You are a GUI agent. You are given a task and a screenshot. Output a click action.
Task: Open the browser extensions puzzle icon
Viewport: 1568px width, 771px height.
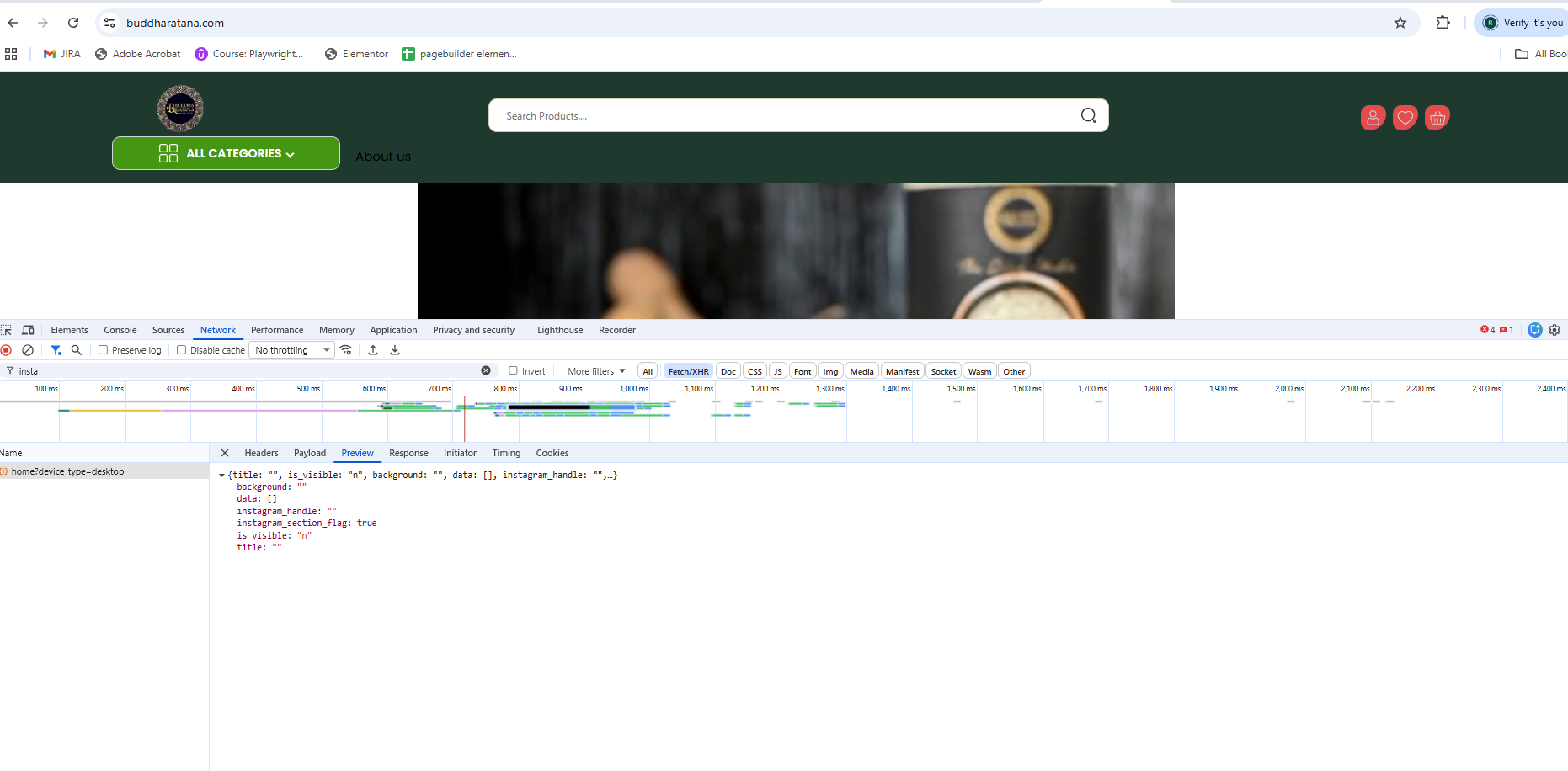click(1443, 23)
